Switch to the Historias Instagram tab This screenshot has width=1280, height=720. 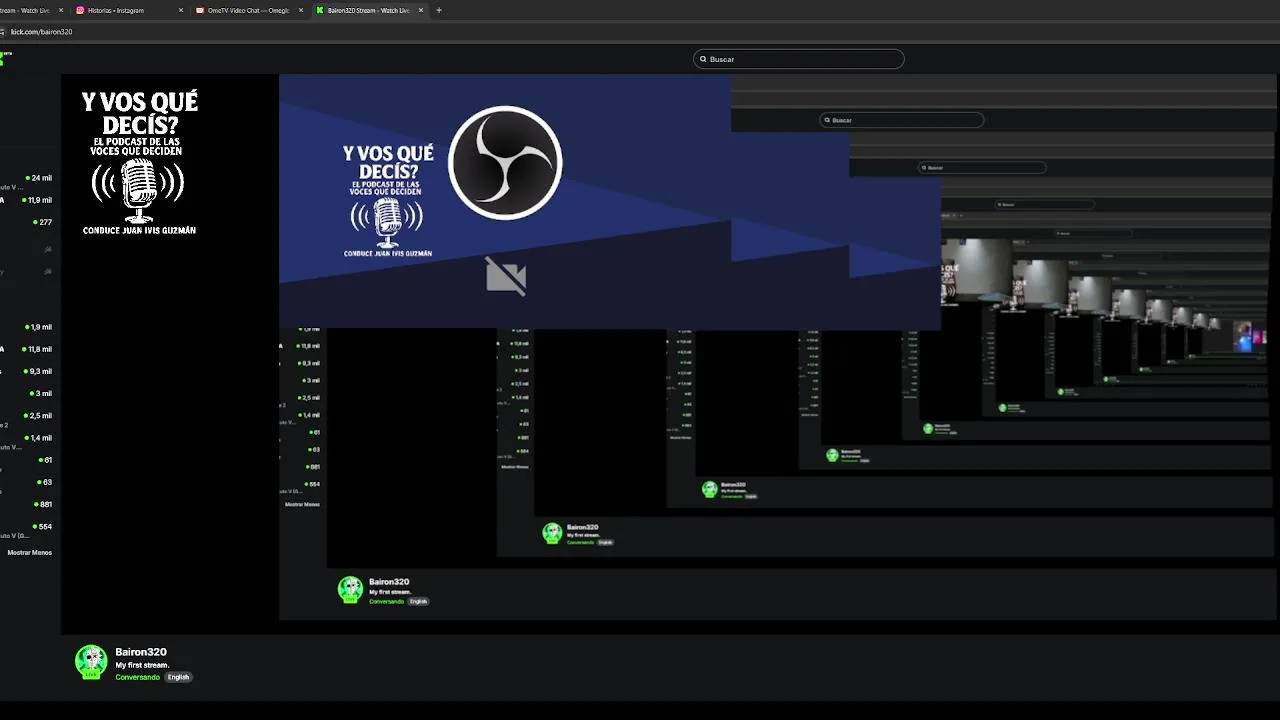point(130,10)
